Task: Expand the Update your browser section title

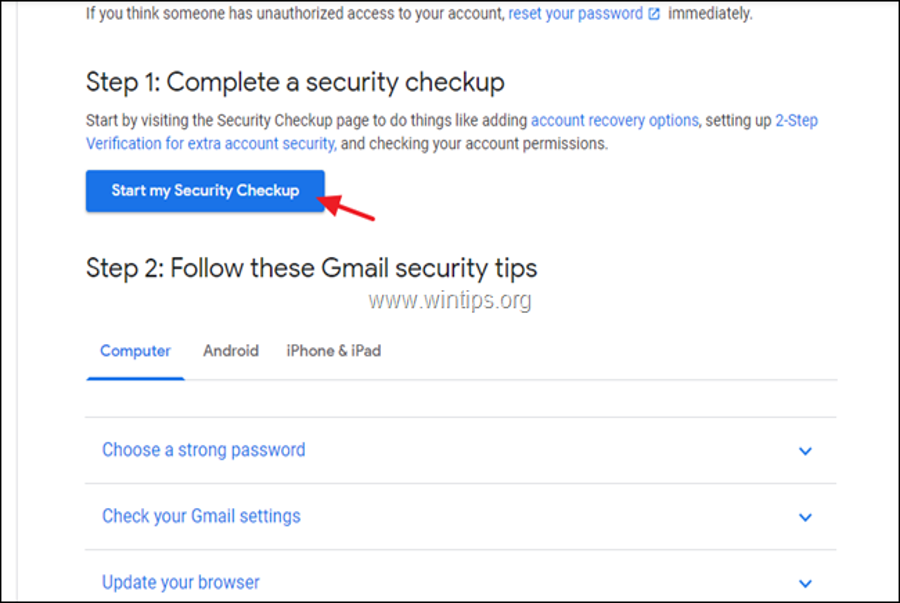Action: [x=181, y=582]
